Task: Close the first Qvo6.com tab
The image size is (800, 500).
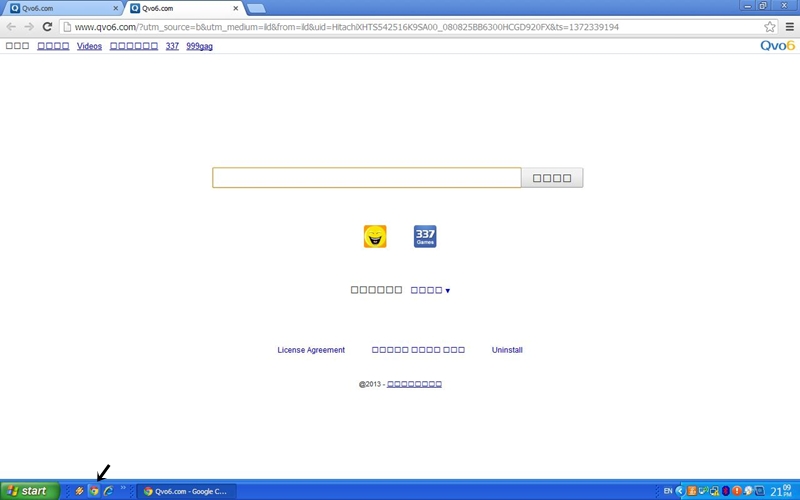Action: point(115,8)
